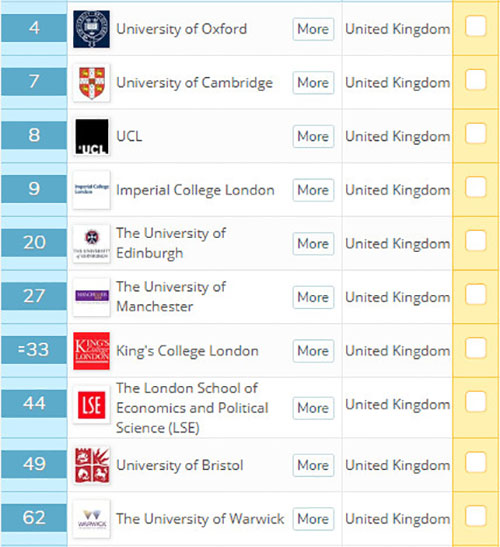Screen dimensions: 500x547
Task: Expand More for University of Cambridge
Action: point(313,83)
